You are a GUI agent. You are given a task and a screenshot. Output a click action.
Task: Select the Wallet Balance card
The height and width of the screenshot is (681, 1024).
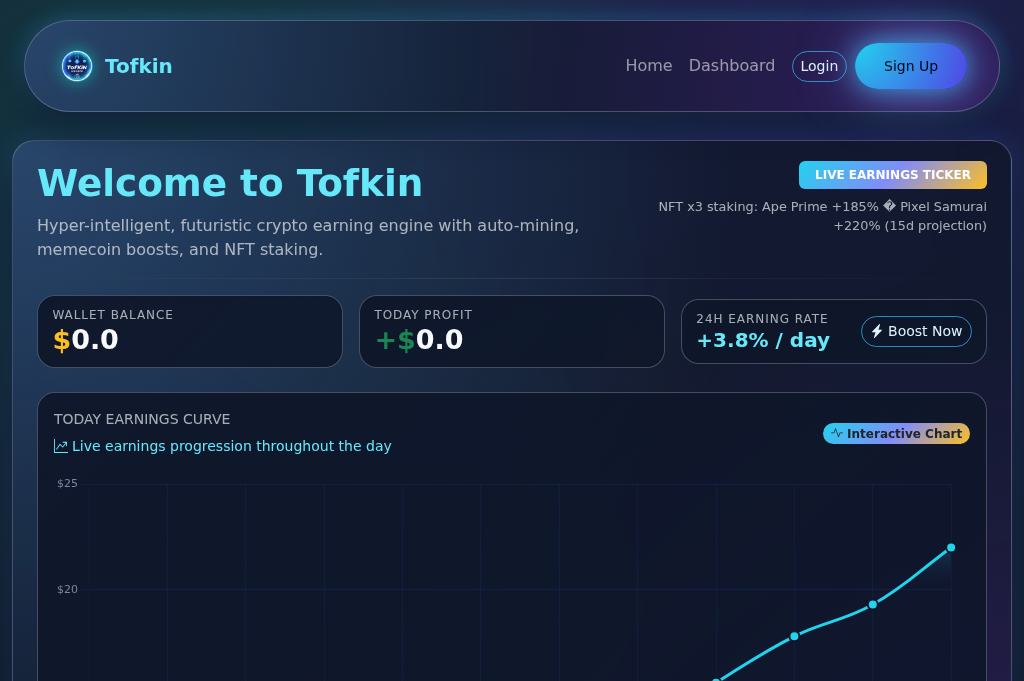tap(190, 331)
